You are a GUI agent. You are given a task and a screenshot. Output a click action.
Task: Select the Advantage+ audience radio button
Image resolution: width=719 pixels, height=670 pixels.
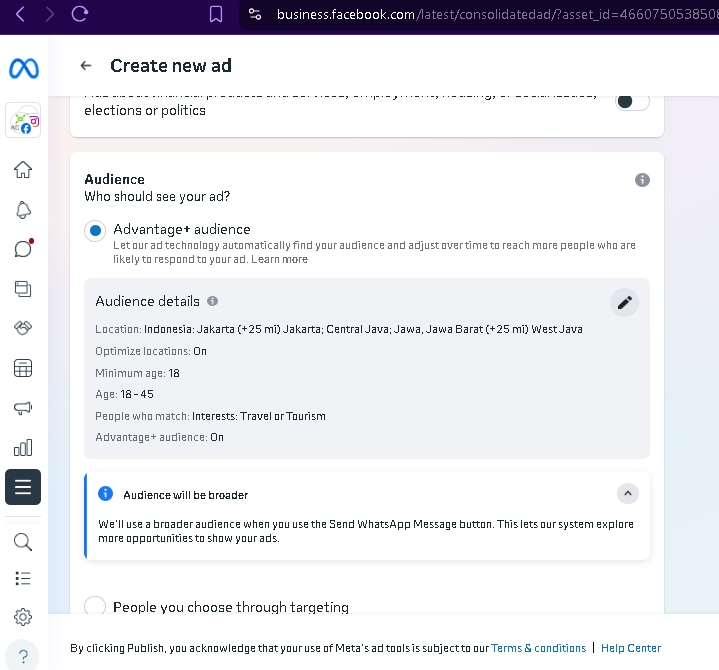[x=95, y=231]
